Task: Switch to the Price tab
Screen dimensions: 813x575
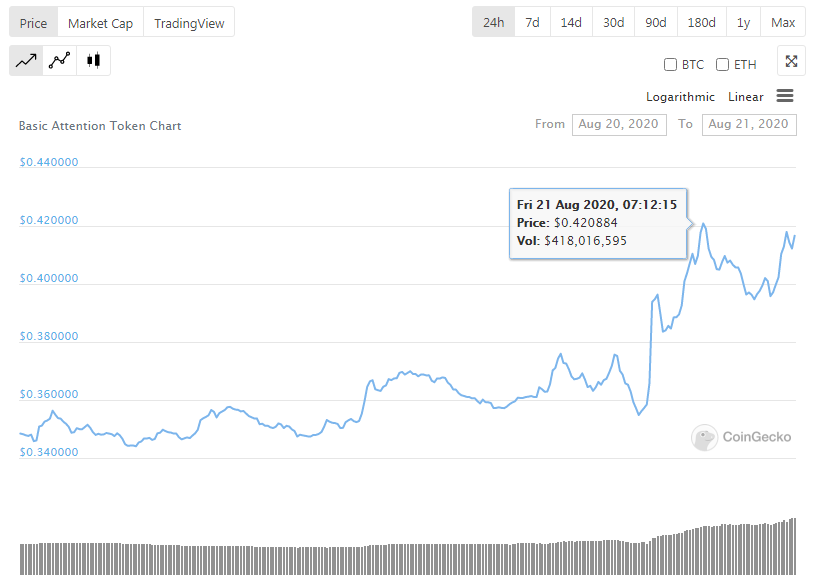Action: pos(34,23)
